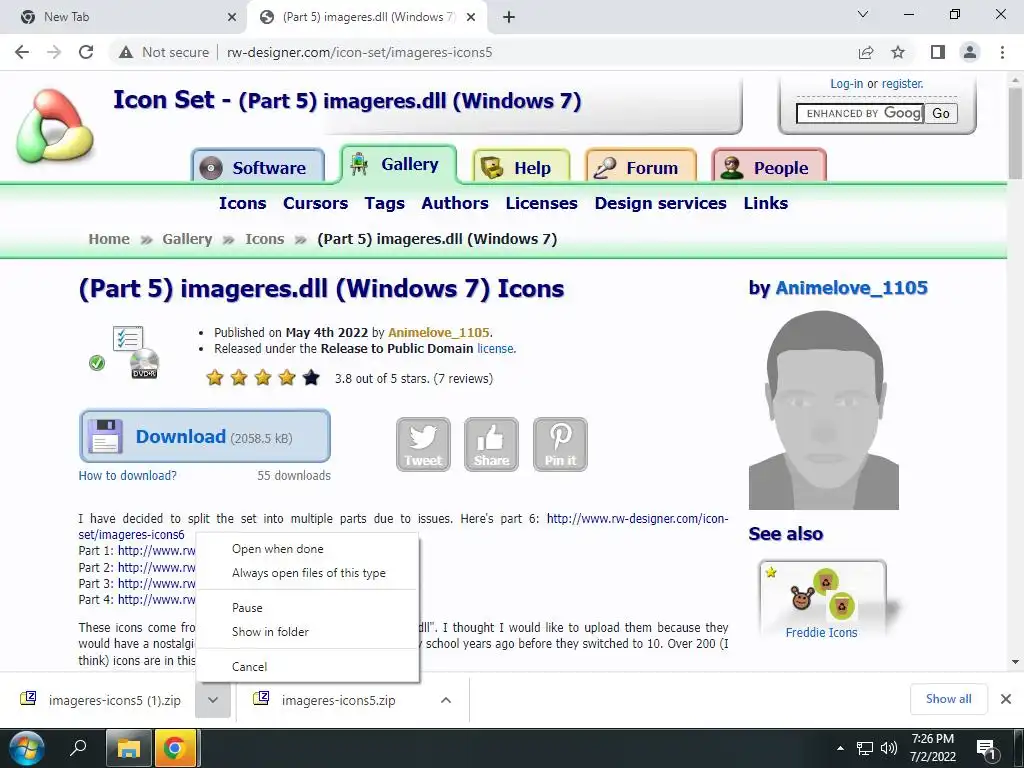Close the downloads bar
1024x768 pixels.
(x=1006, y=699)
